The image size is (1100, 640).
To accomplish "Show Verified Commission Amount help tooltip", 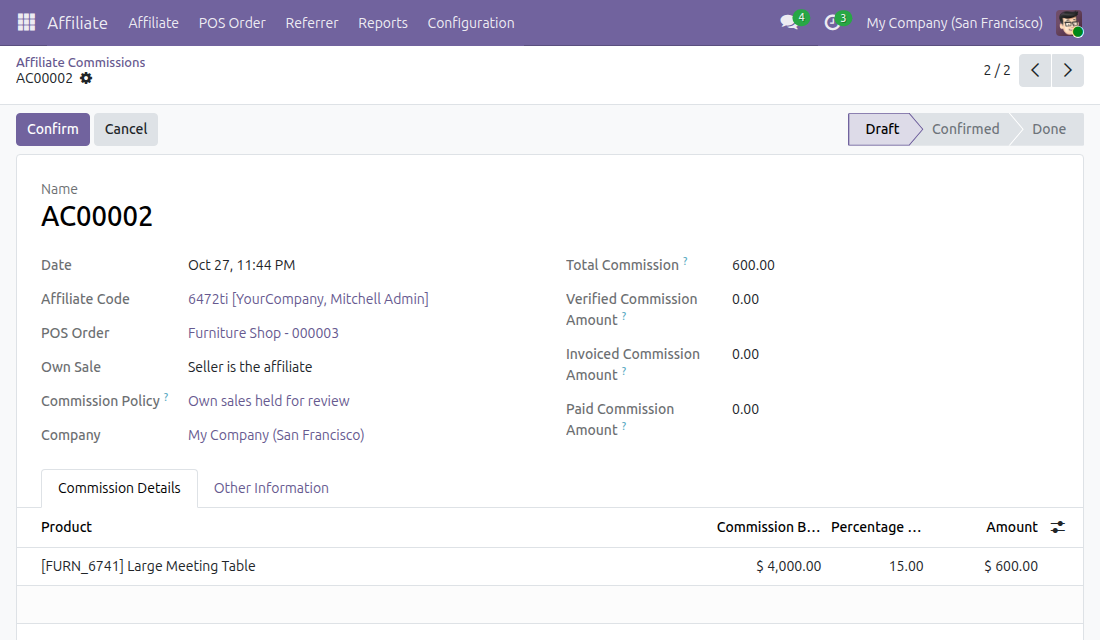I will click(624, 316).
